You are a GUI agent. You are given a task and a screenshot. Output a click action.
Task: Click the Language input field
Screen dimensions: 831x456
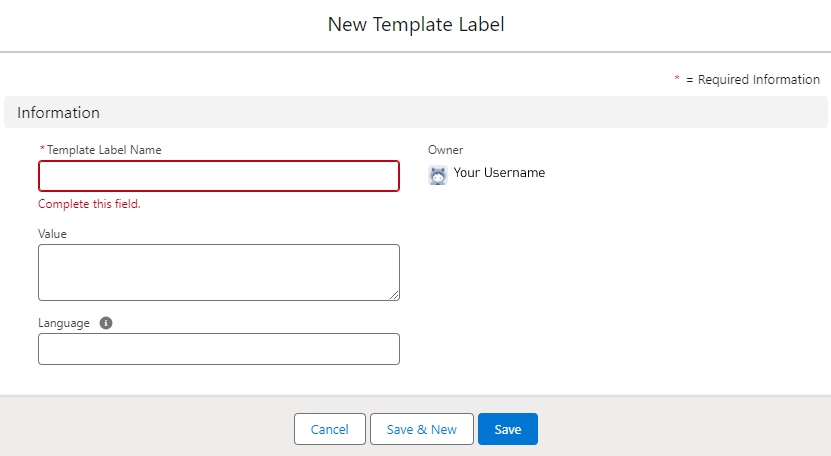[219, 349]
